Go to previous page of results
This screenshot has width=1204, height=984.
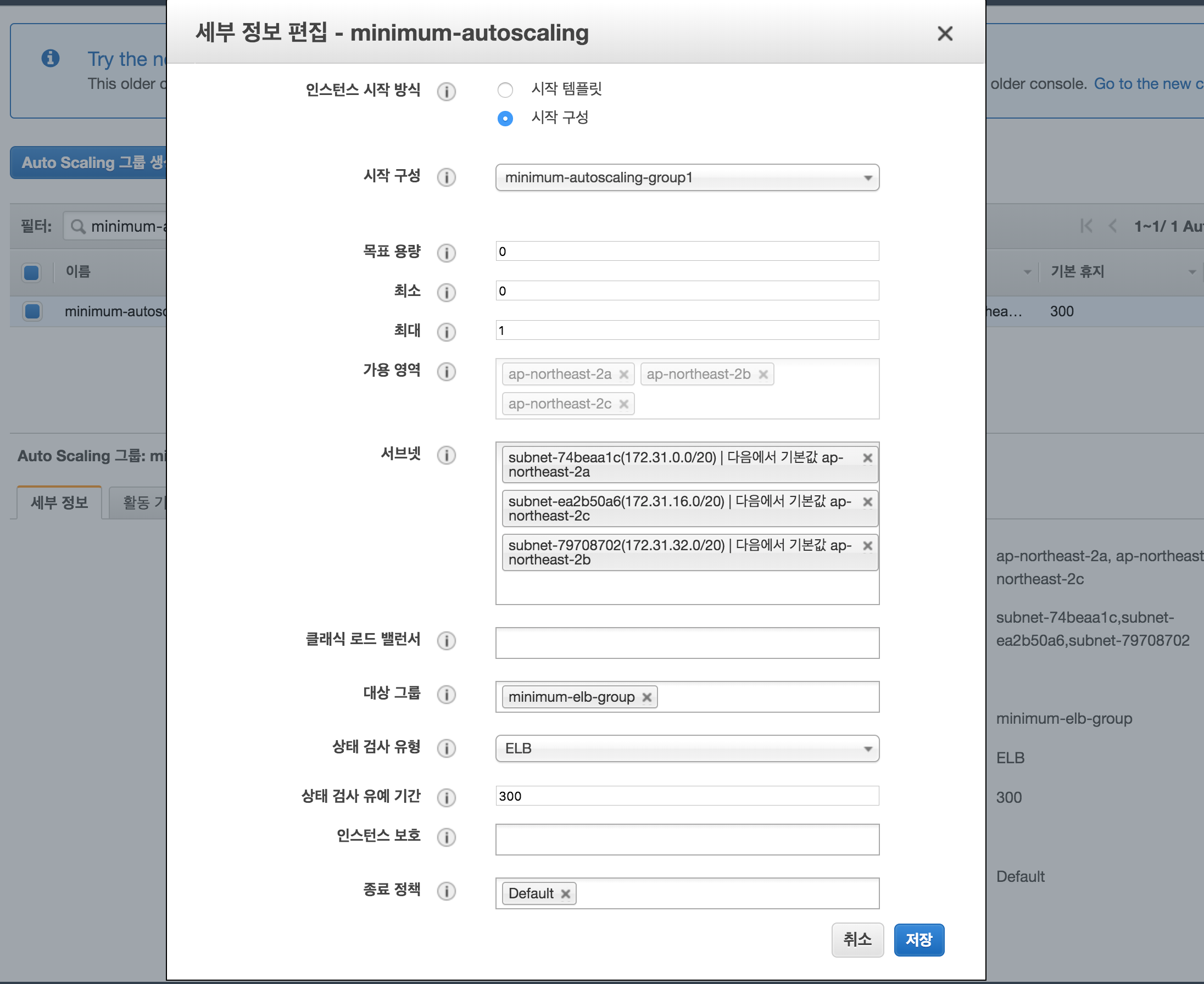point(1112,226)
